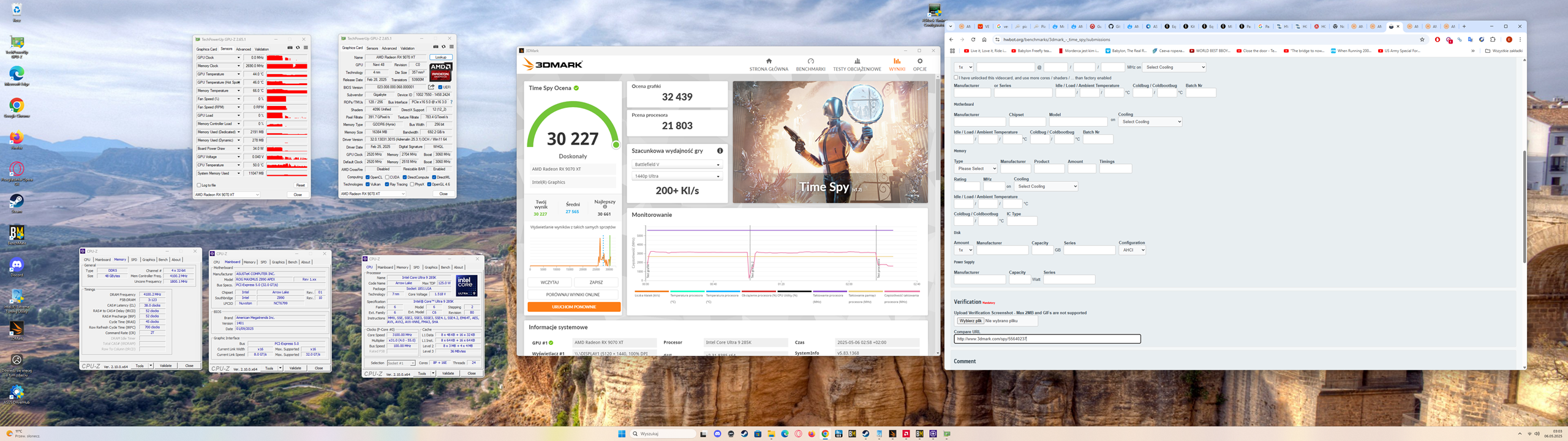The image size is (1568, 441).
Task: Click the info icon beside Szacunkowa wydajność gry
Action: tap(720, 151)
